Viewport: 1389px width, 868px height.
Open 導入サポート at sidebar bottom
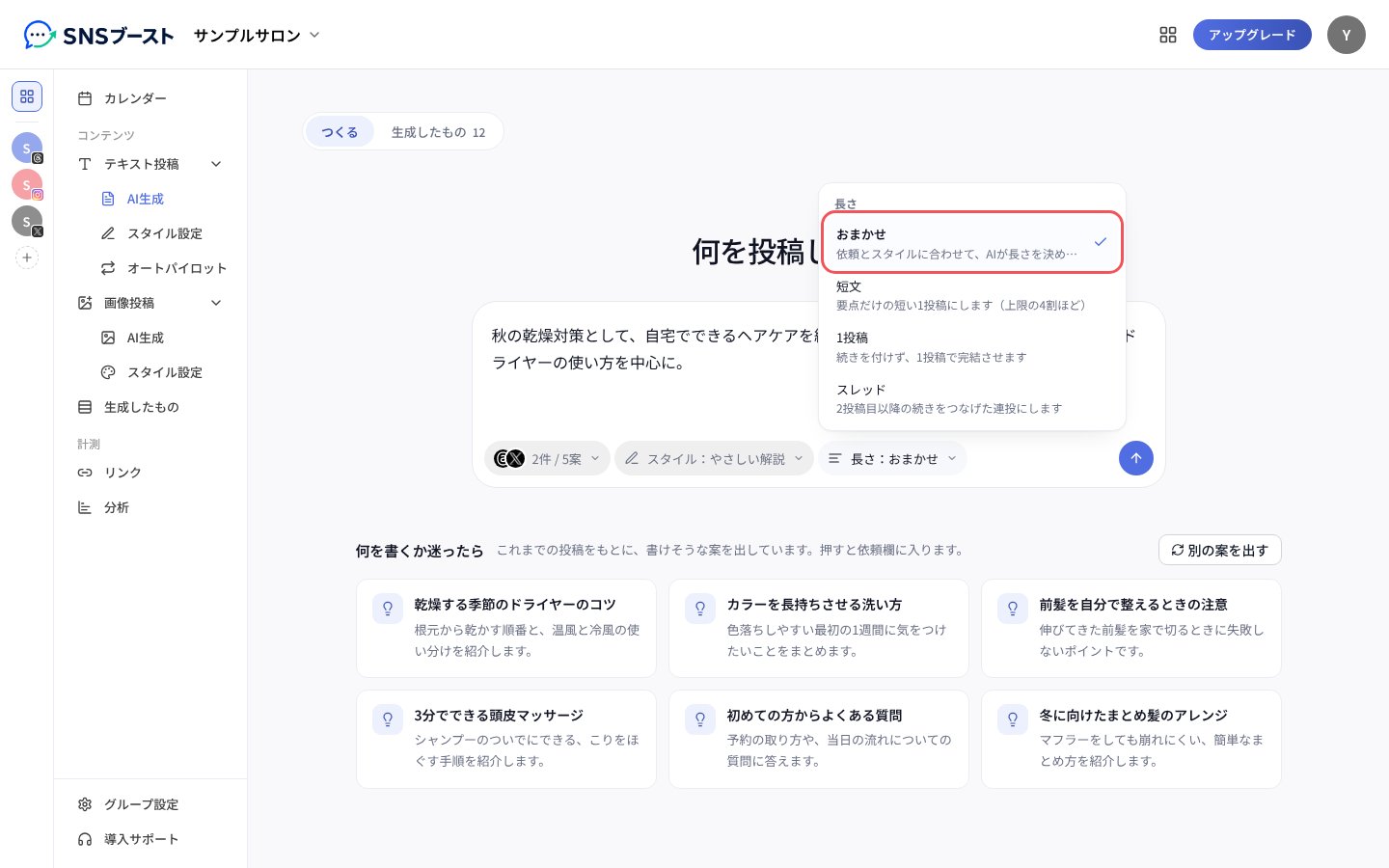pos(150,839)
